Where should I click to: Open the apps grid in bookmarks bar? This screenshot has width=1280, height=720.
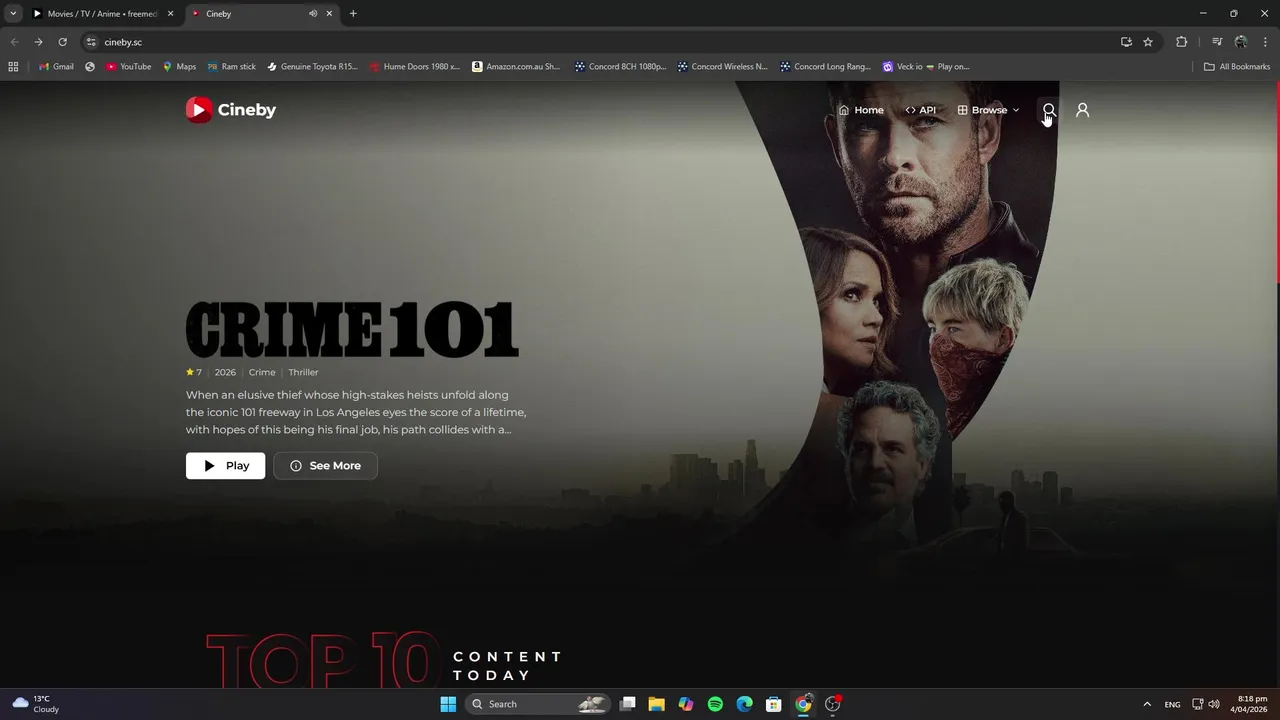13,67
